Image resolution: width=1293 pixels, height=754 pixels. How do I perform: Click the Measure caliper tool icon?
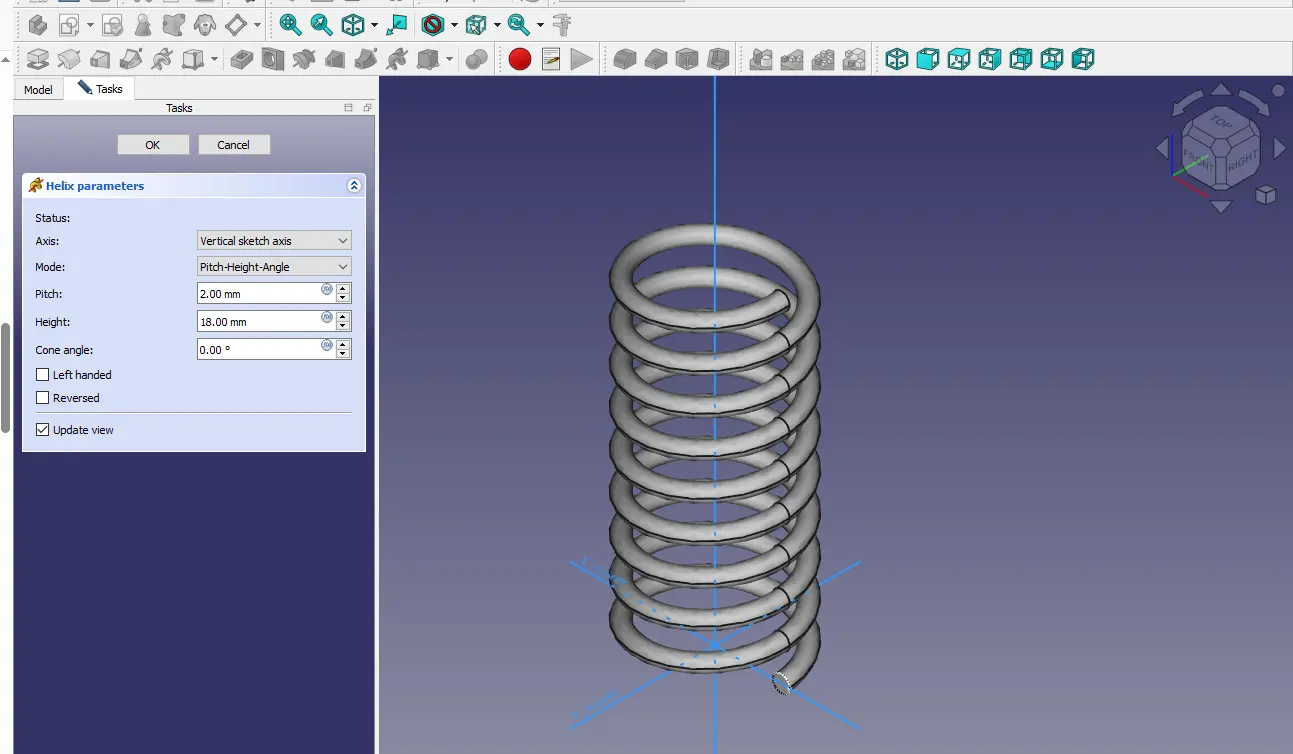tap(563, 25)
